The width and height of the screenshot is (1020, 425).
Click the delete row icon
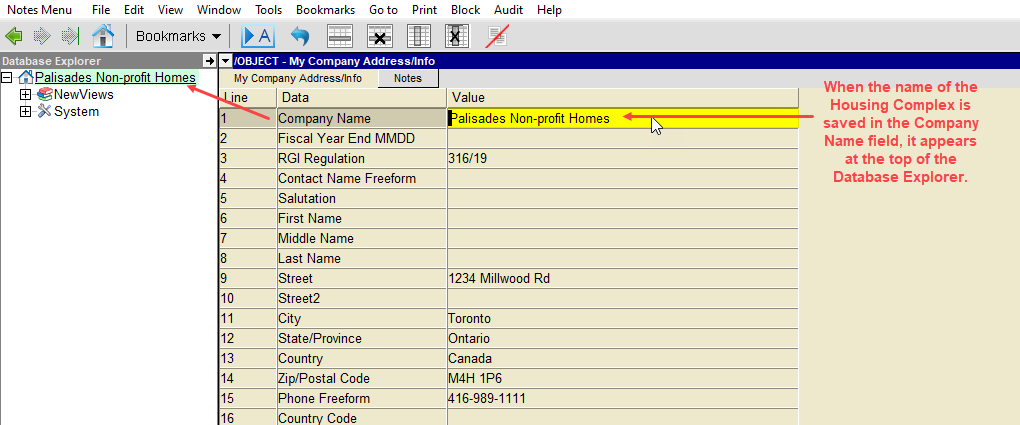click(x=379, y=36)
